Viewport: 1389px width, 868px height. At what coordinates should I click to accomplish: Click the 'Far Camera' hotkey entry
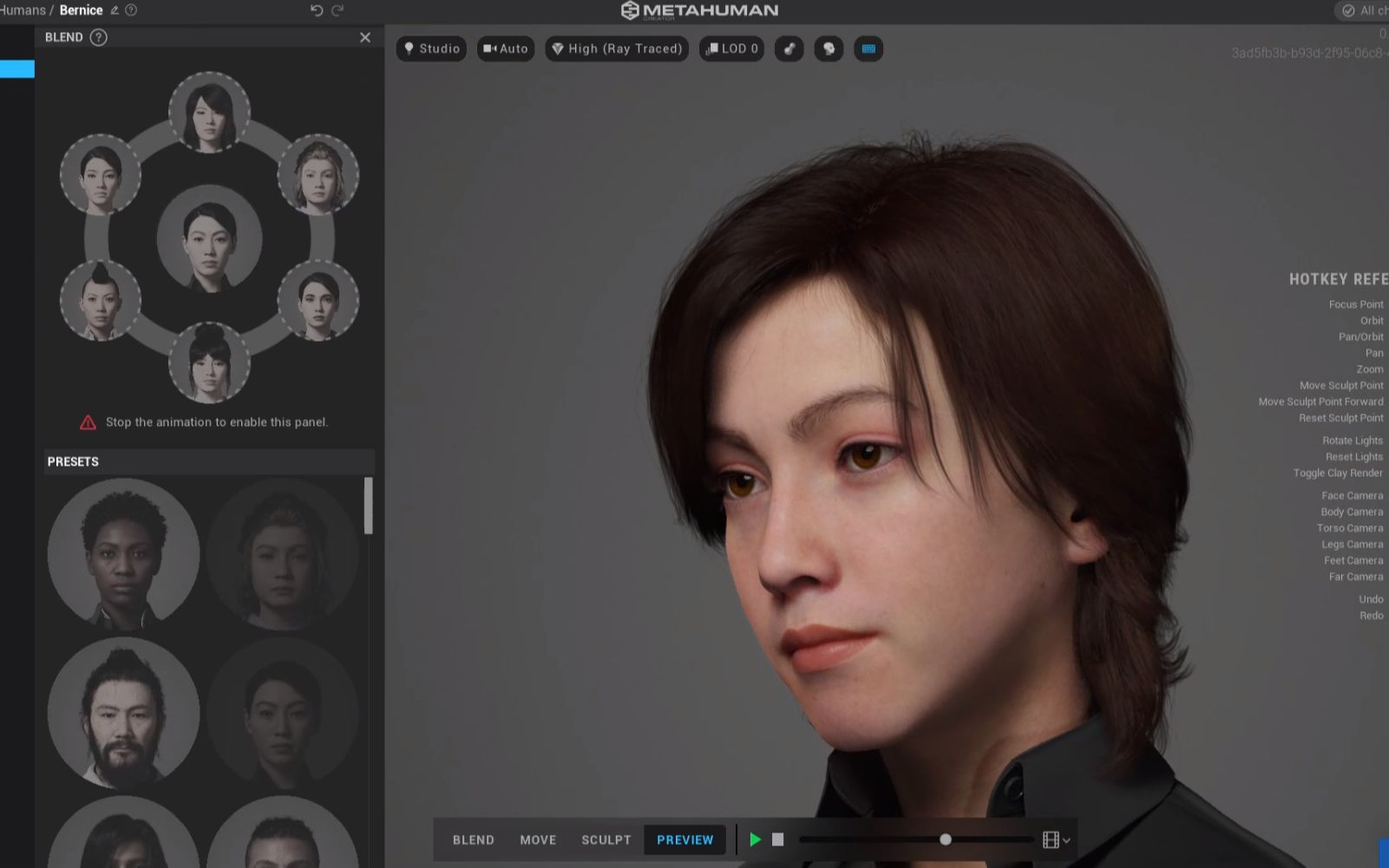1356,577
